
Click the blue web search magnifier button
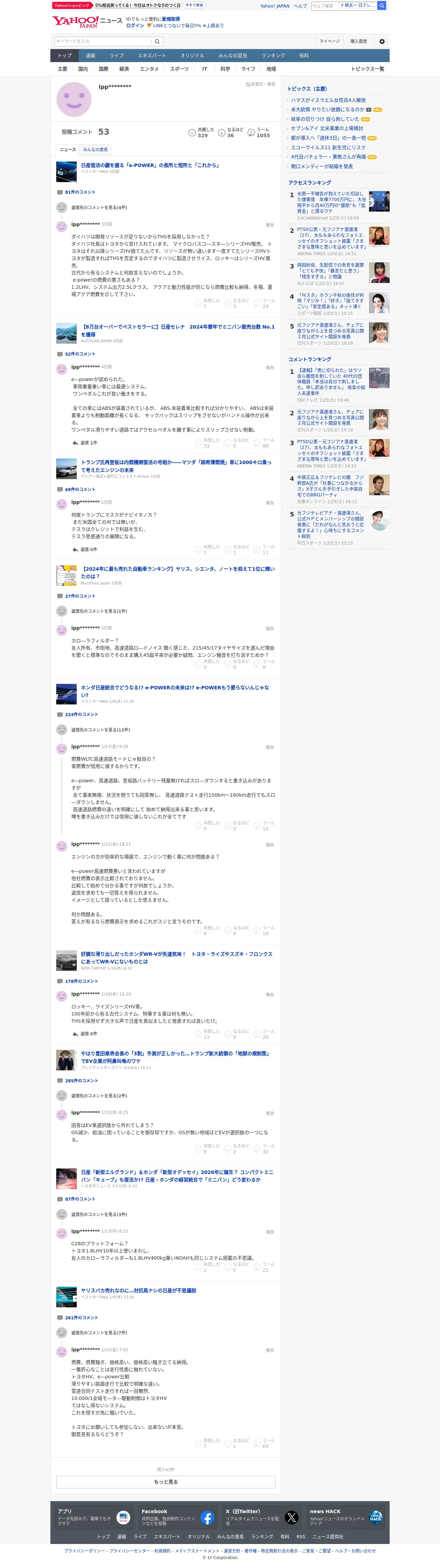[382, 5]
